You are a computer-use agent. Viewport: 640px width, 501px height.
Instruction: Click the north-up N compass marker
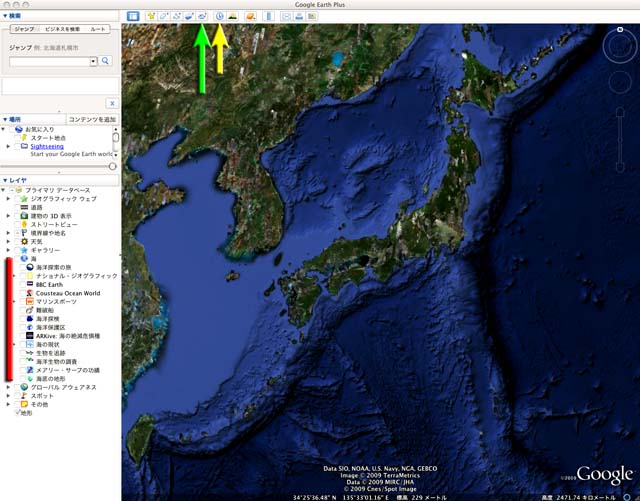tap(620, 29)
